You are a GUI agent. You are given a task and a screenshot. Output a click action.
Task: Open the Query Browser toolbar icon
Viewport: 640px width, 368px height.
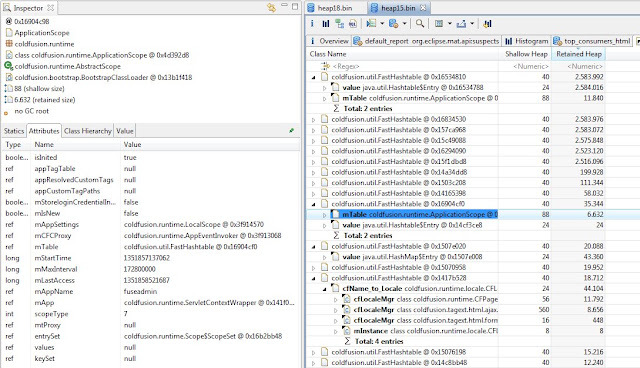click(393, 24)
